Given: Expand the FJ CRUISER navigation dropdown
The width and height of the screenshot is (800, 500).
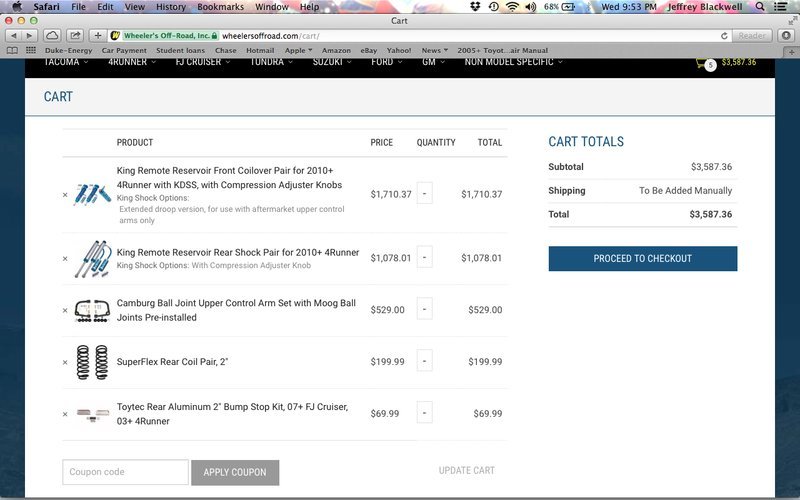Looking at the screenshot, I should (203, 62).
